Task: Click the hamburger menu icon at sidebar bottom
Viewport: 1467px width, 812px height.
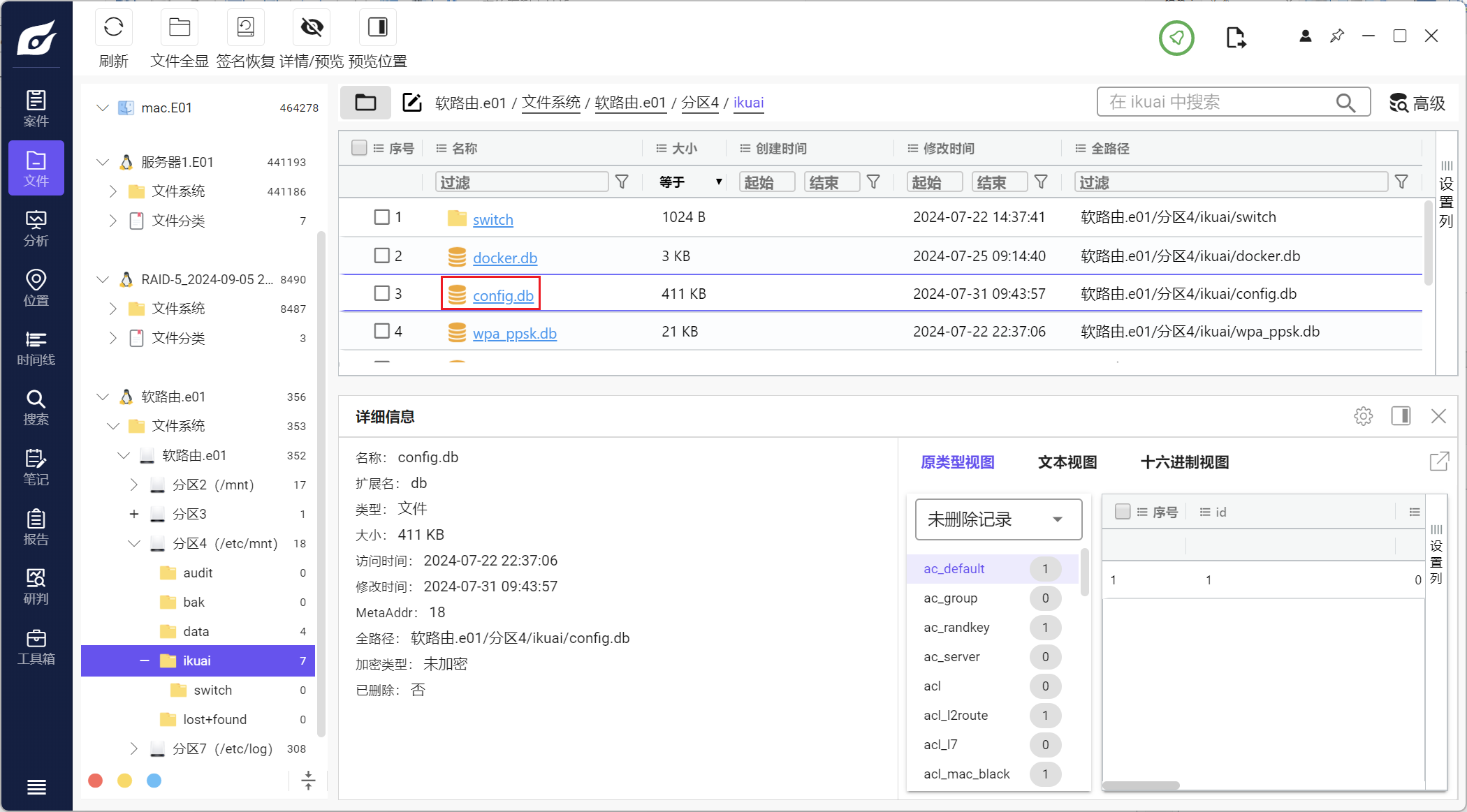Action: 36,788
